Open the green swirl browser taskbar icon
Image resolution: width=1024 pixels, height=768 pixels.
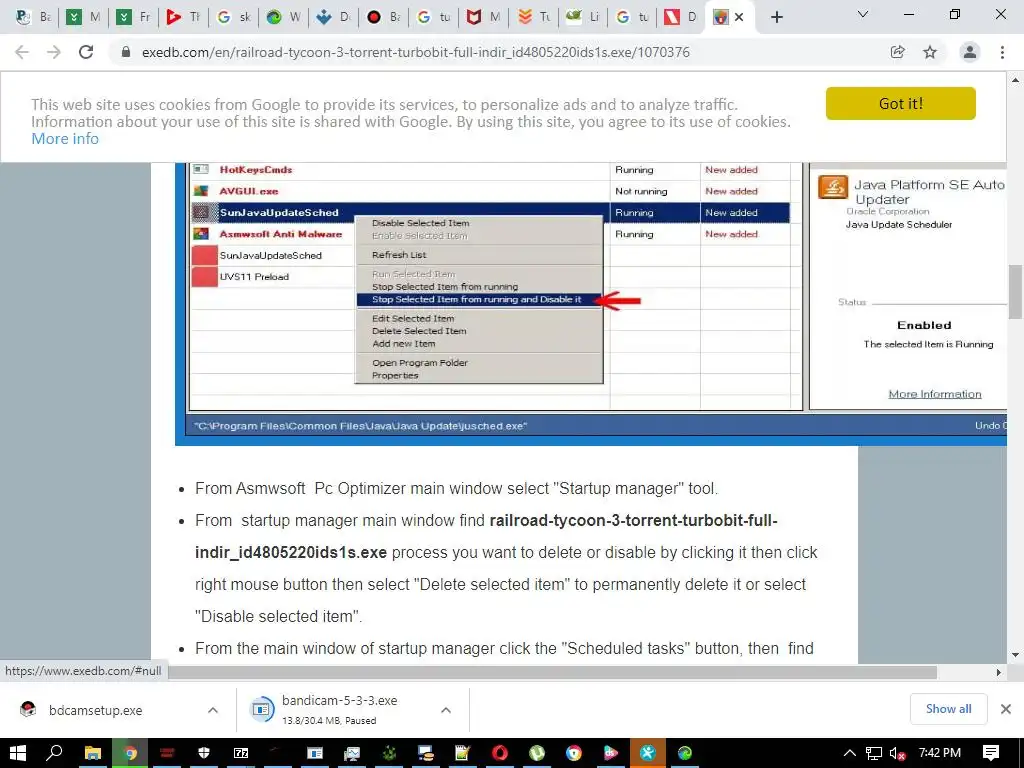tap(684, 753)
